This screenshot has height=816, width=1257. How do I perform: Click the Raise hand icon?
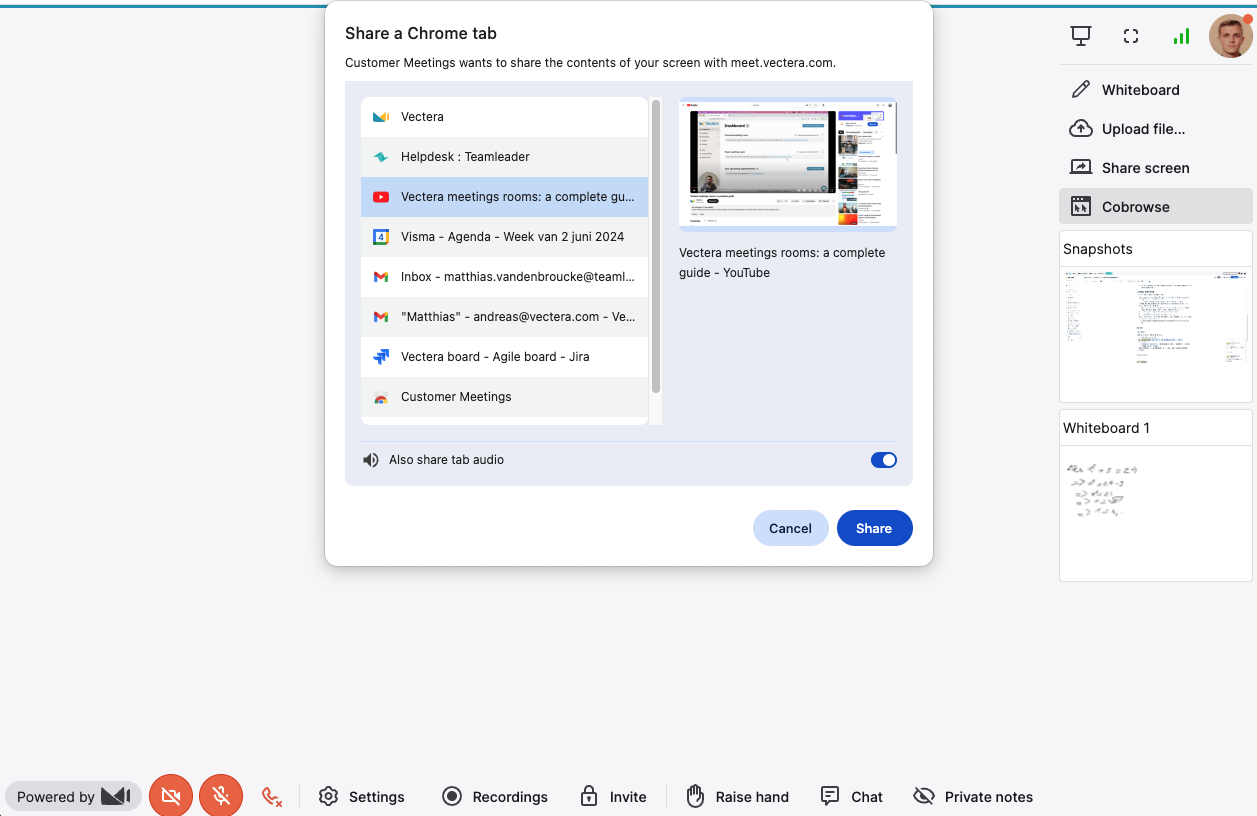click(x=695, y=796)
